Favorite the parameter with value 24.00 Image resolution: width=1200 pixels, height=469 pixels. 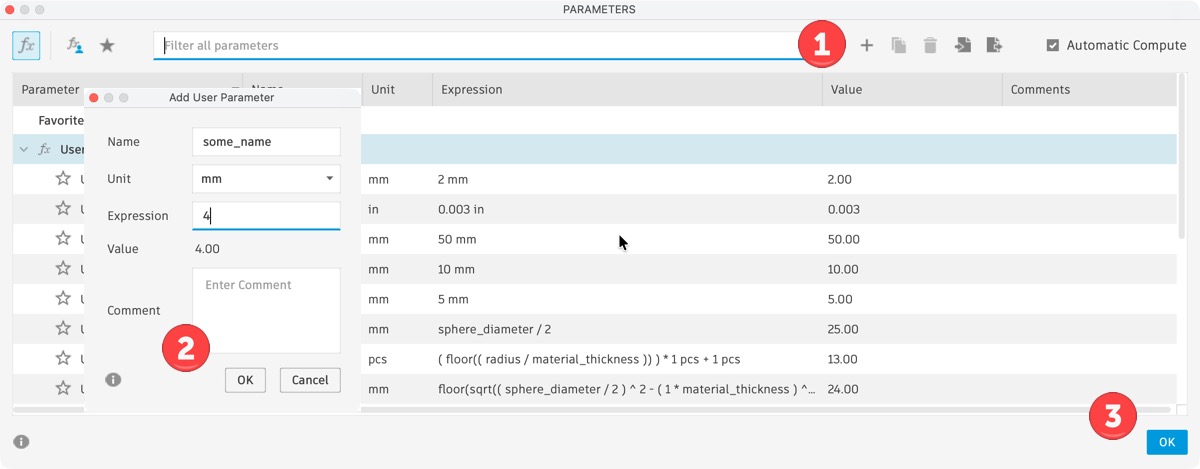point(63,389)
